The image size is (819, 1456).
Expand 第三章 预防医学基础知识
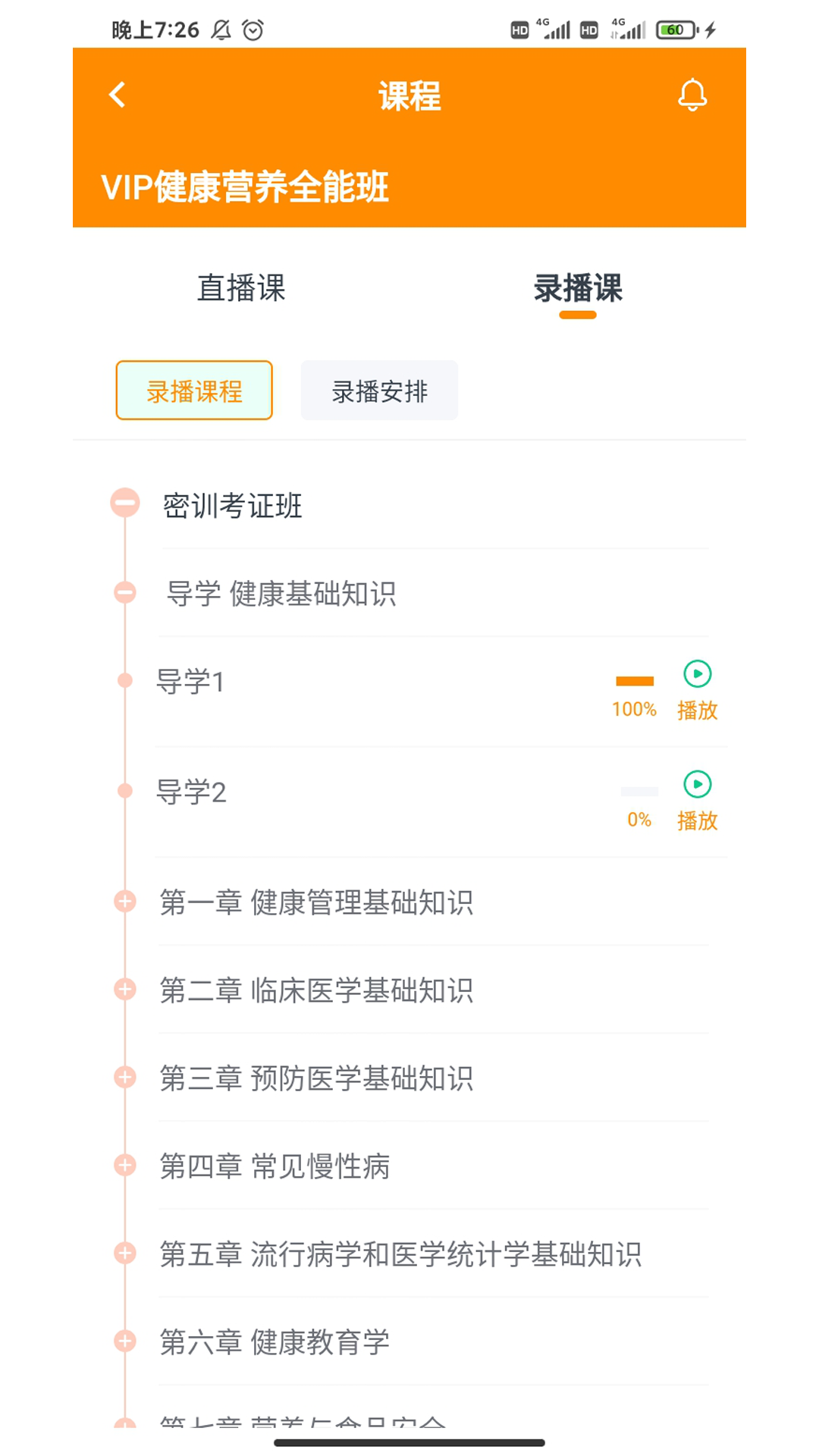[125, 1078]
